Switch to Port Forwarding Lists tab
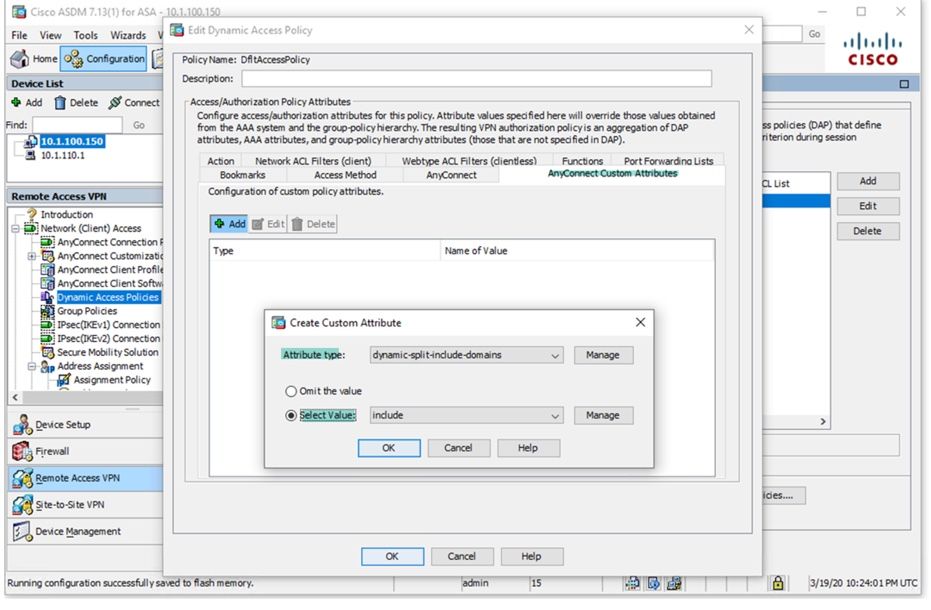 coord(668,161)
